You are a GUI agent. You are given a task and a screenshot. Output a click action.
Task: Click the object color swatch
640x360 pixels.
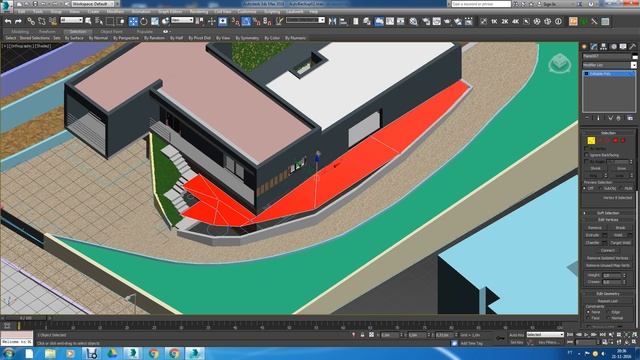pyautogui.click(x=634, y=56)
